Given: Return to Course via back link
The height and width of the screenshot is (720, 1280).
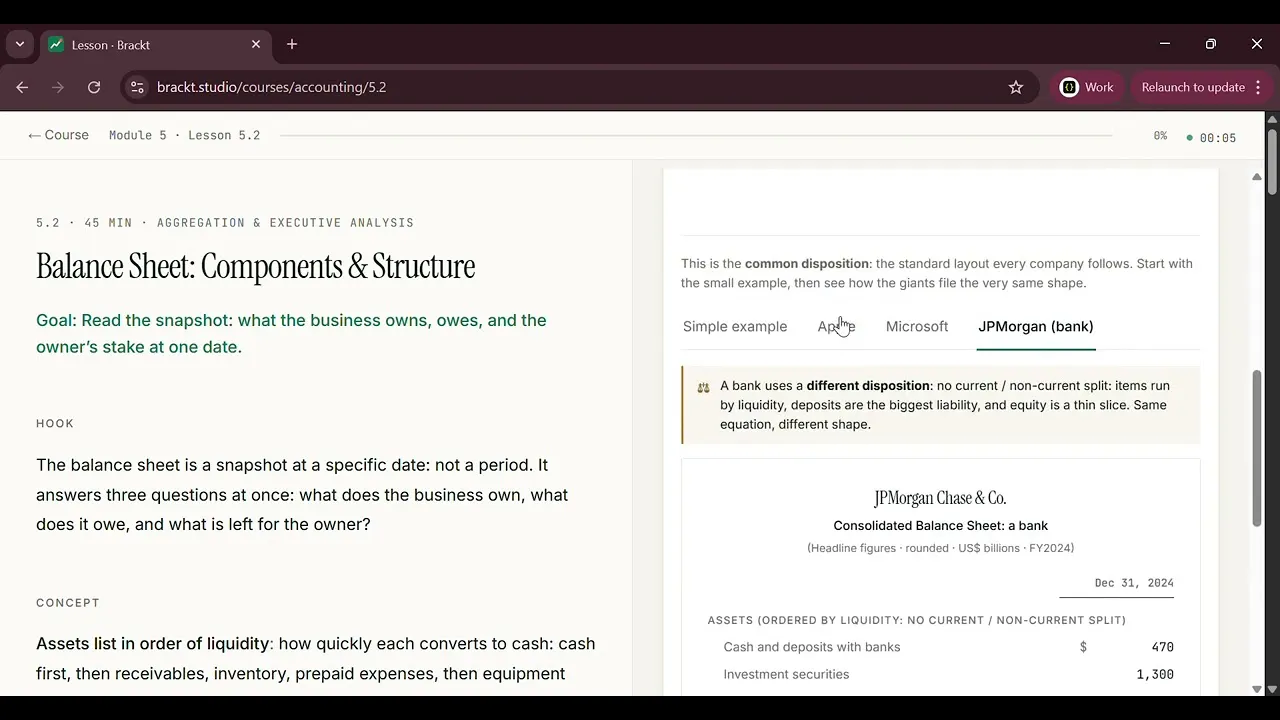Looking at the screenshot, I should pos(58,135).
